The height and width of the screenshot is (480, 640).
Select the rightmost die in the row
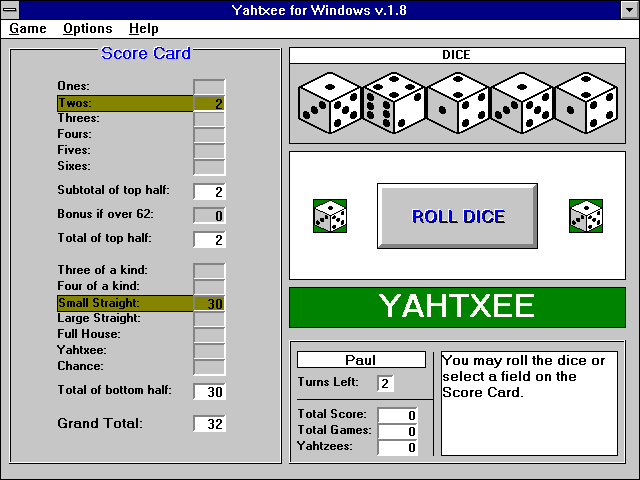[585, 103]
